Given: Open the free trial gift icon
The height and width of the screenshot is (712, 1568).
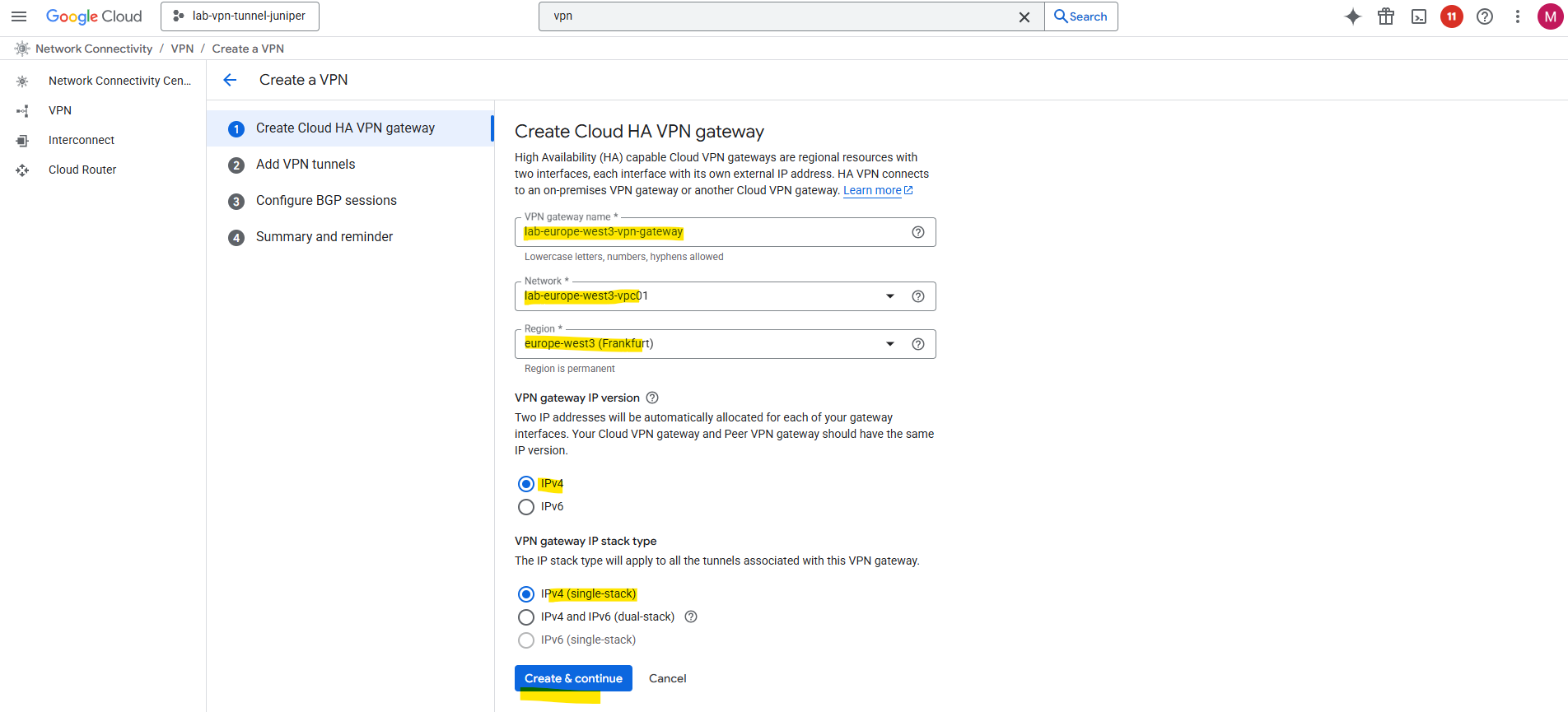Looking at the screenshot, I should click(1386, 16).
